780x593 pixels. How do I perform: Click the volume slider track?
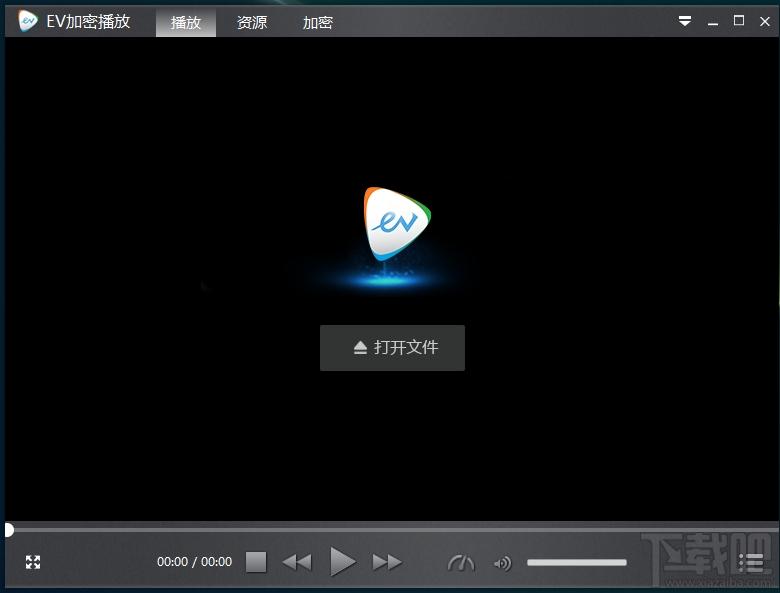pyautogui.click(x=576, y=563)
